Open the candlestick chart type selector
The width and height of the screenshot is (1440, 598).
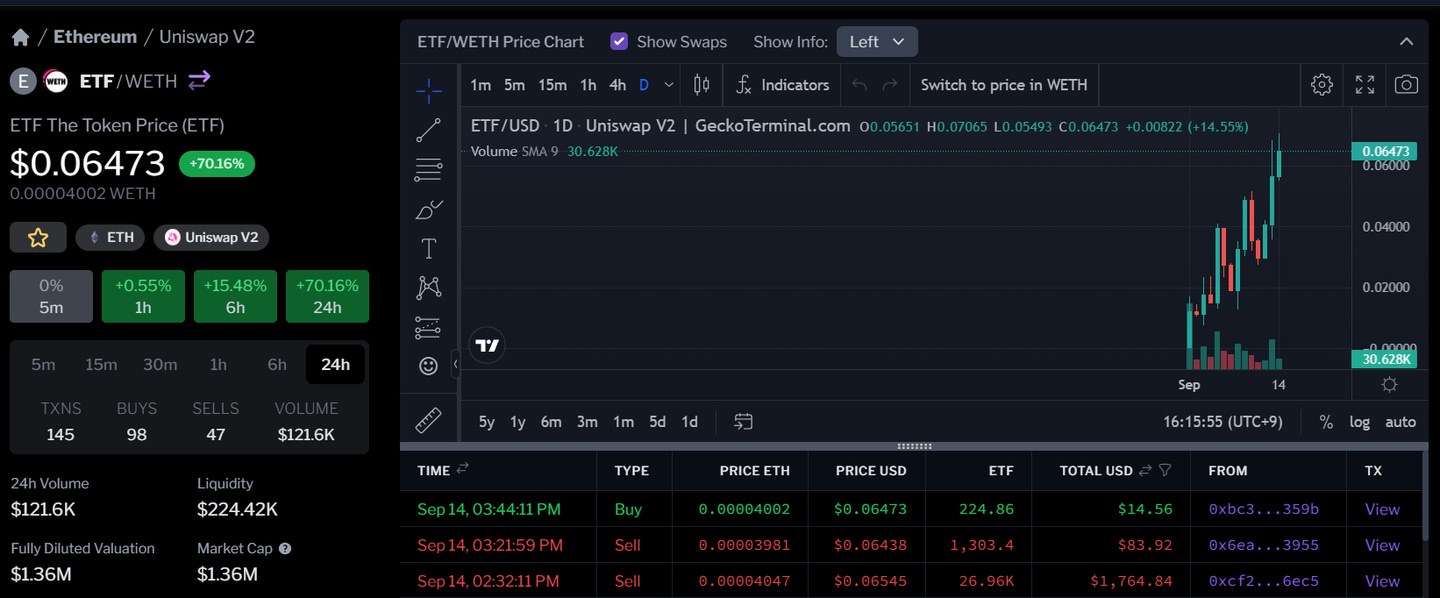[702, 85]
